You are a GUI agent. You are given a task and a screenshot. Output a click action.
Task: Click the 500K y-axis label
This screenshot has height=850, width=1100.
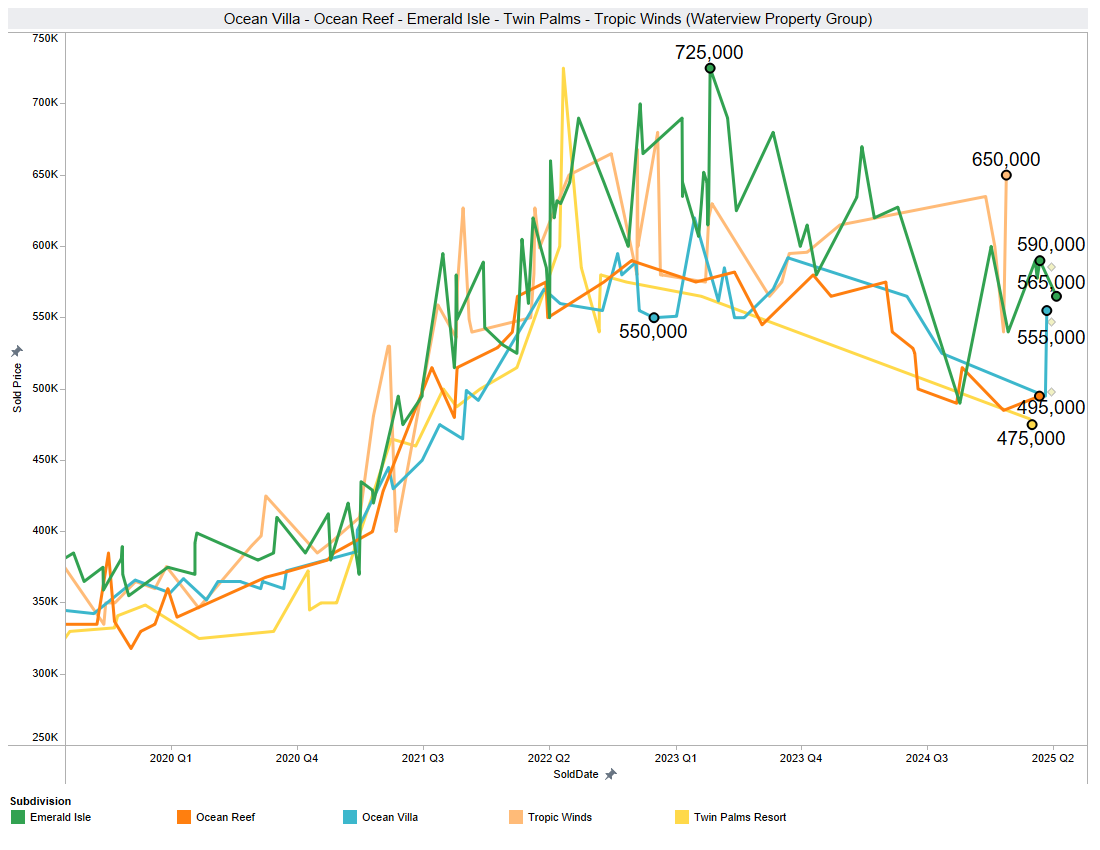(46, 389)
